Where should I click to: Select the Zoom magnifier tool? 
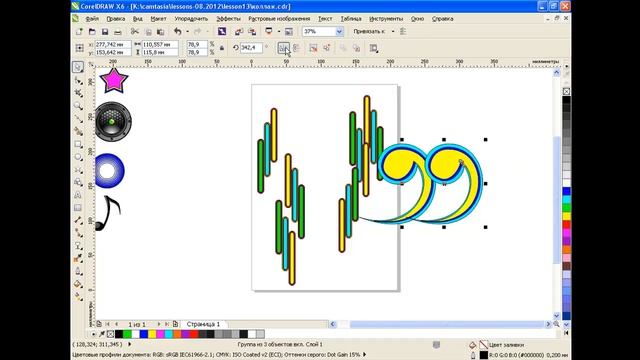(78, 106)
